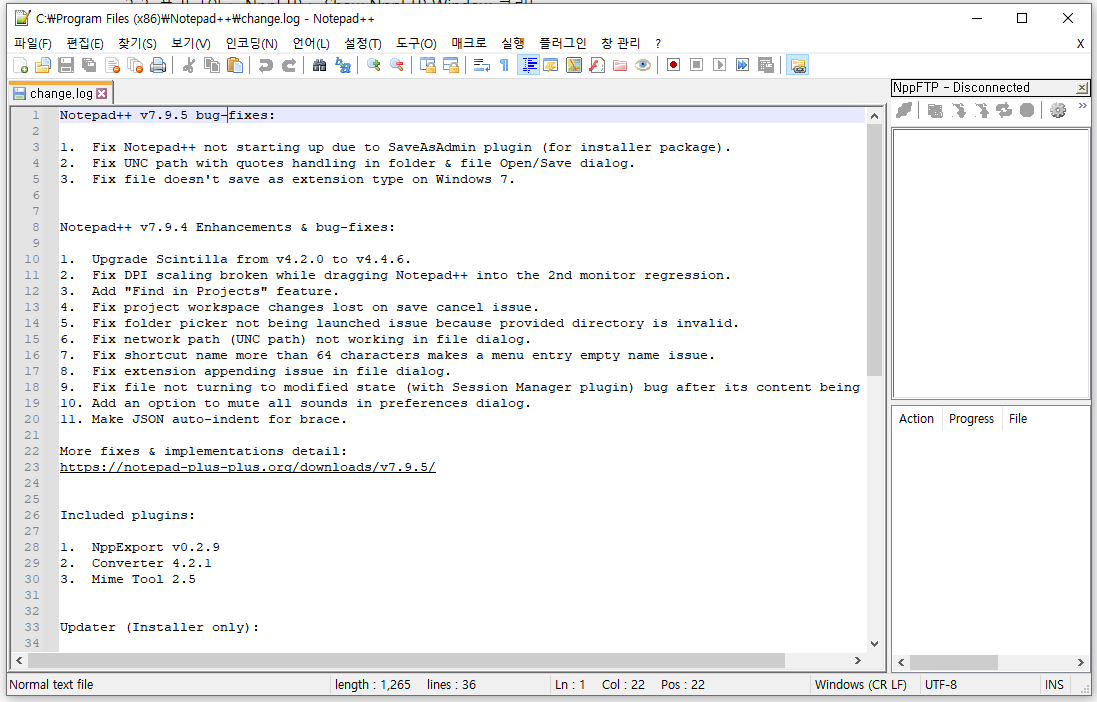Click the Action column header
This screenshot has width=1097, height=702.
click(x=916, y=419)
